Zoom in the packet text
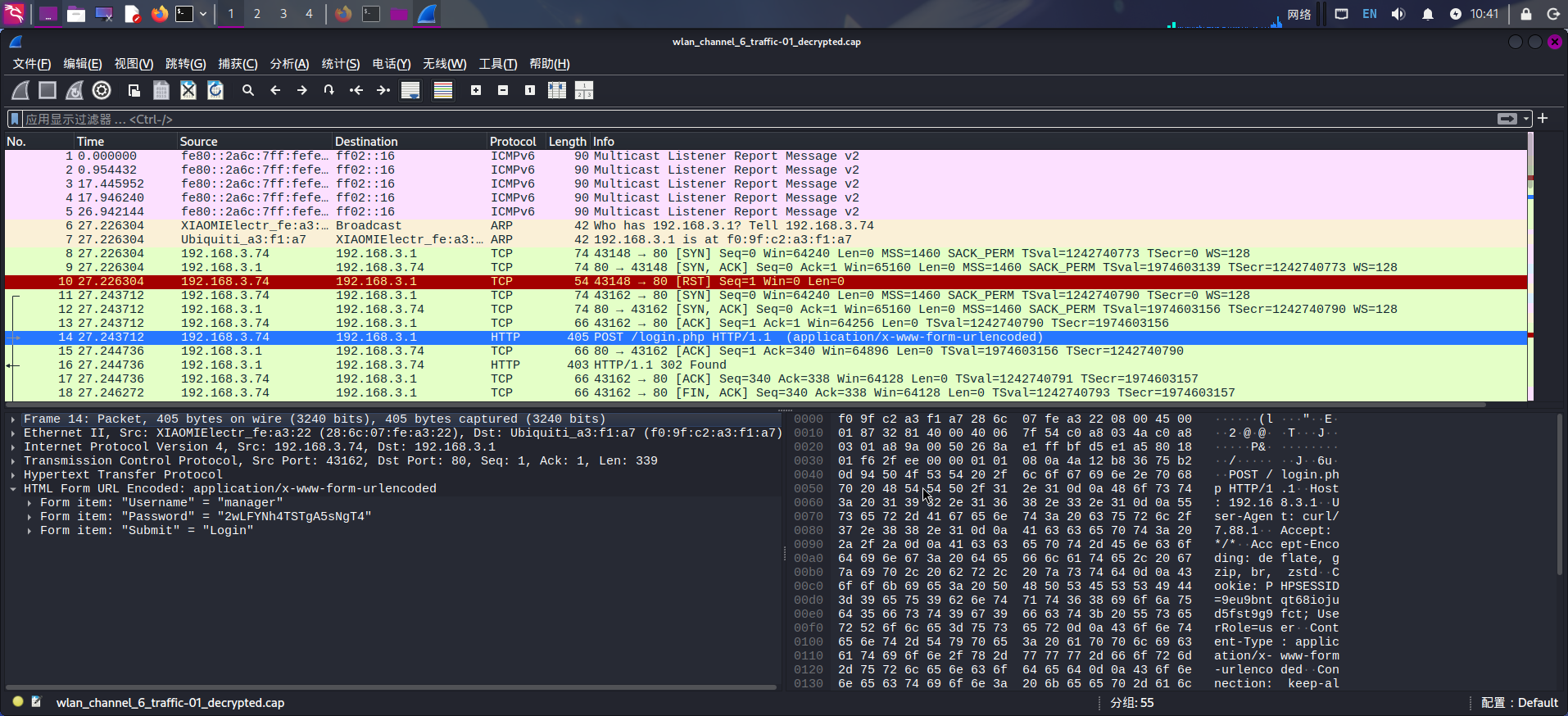The width and height of the screenshot is (1568, 716). click(x=476, y=90)
